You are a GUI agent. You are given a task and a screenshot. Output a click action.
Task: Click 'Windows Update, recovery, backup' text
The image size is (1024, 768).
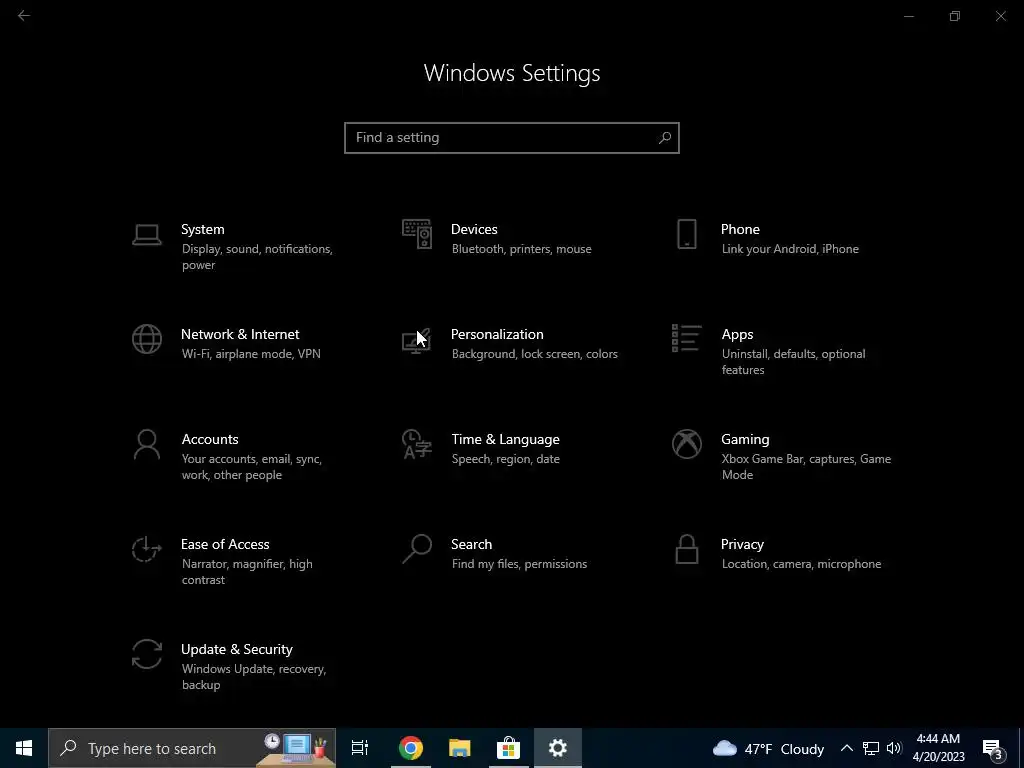[253, 677]
